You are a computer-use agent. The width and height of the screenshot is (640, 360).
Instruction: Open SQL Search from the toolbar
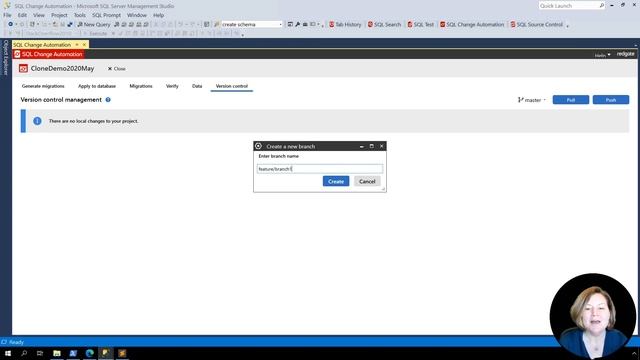(384, 24)
